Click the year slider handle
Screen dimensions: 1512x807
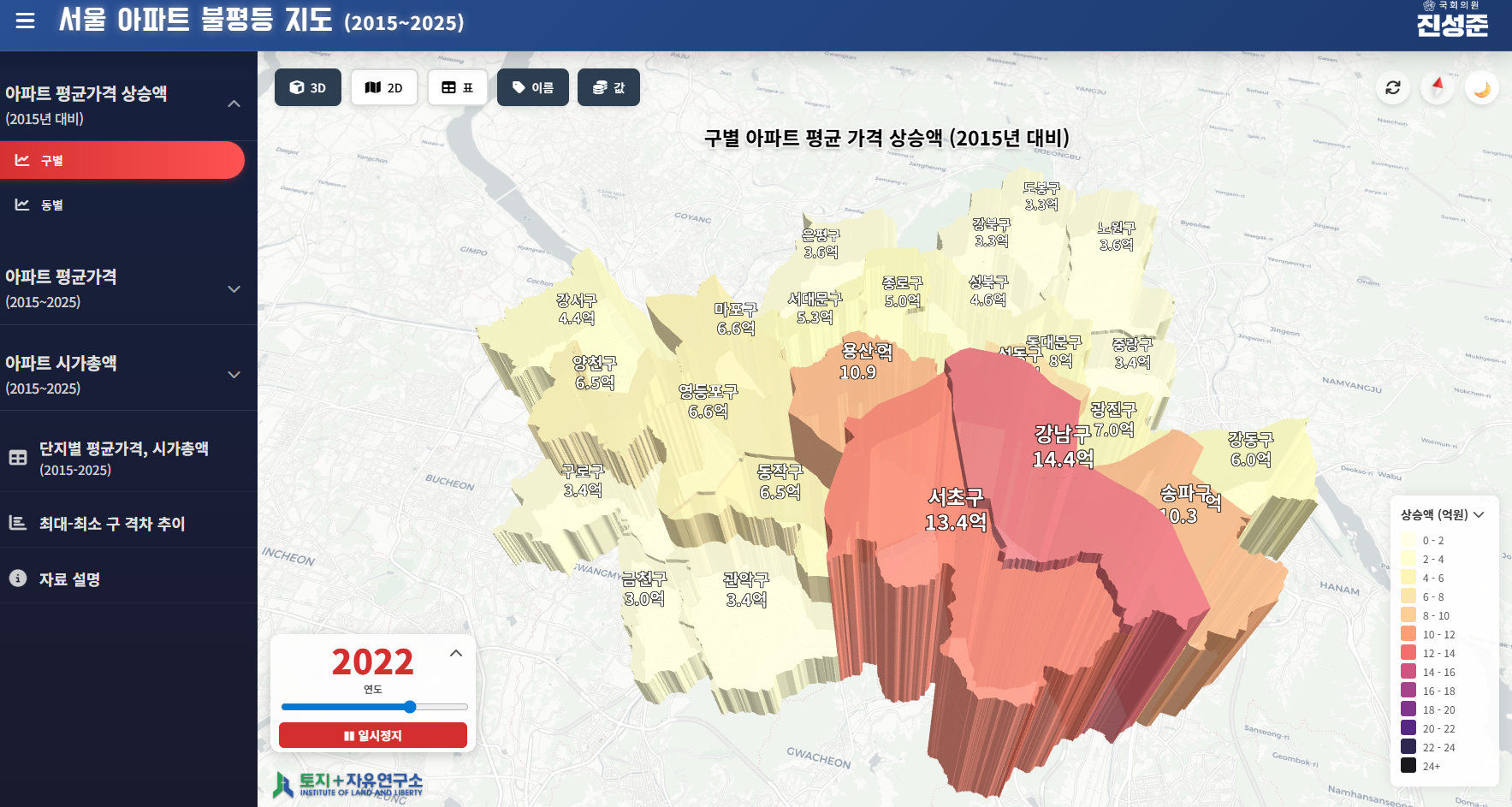pos(410,707)
